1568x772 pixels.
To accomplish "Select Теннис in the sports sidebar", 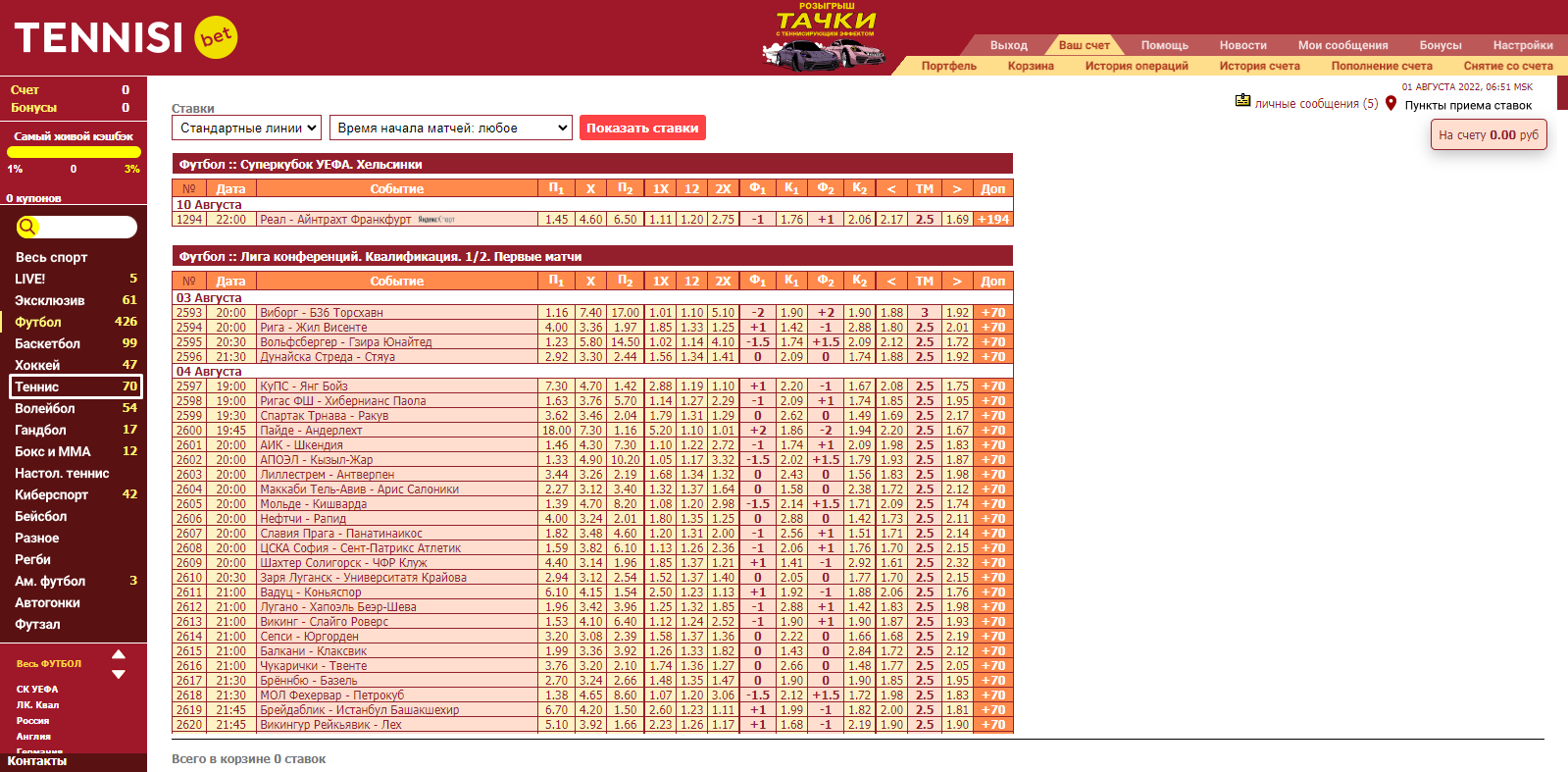I will coord(76,386).
